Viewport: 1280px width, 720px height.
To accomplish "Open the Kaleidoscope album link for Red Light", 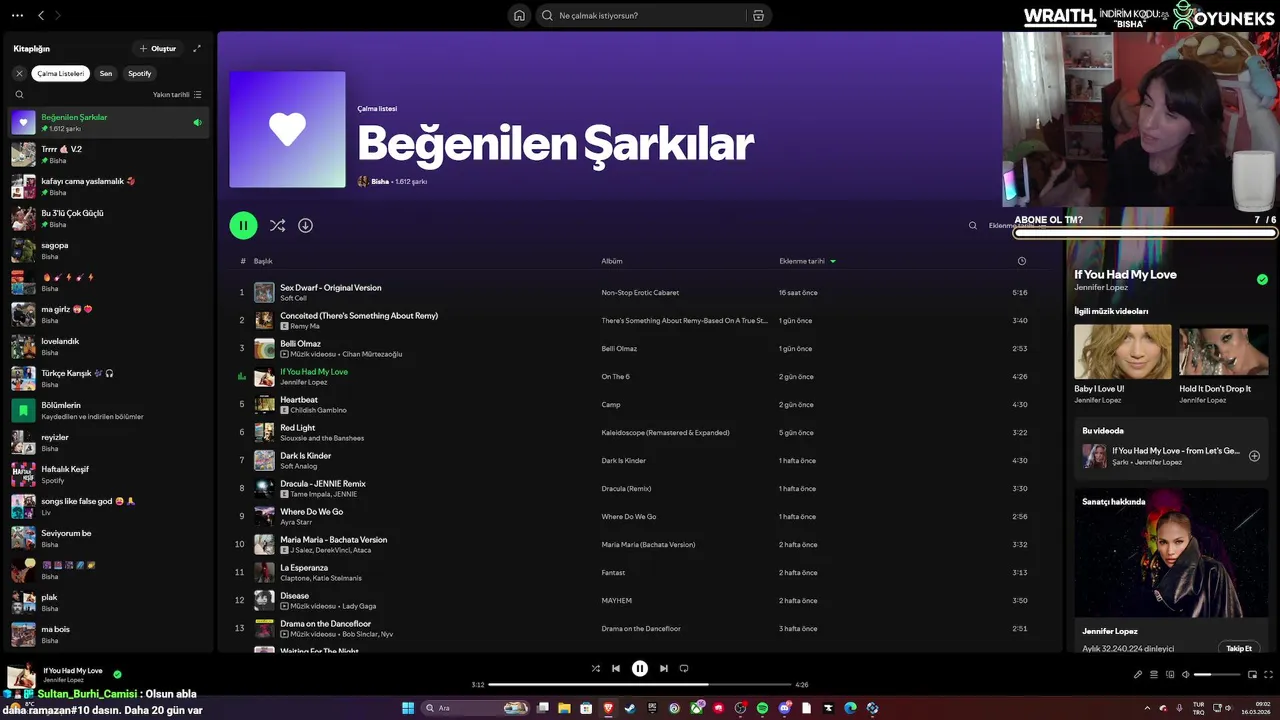I will [x=665, y=433].
